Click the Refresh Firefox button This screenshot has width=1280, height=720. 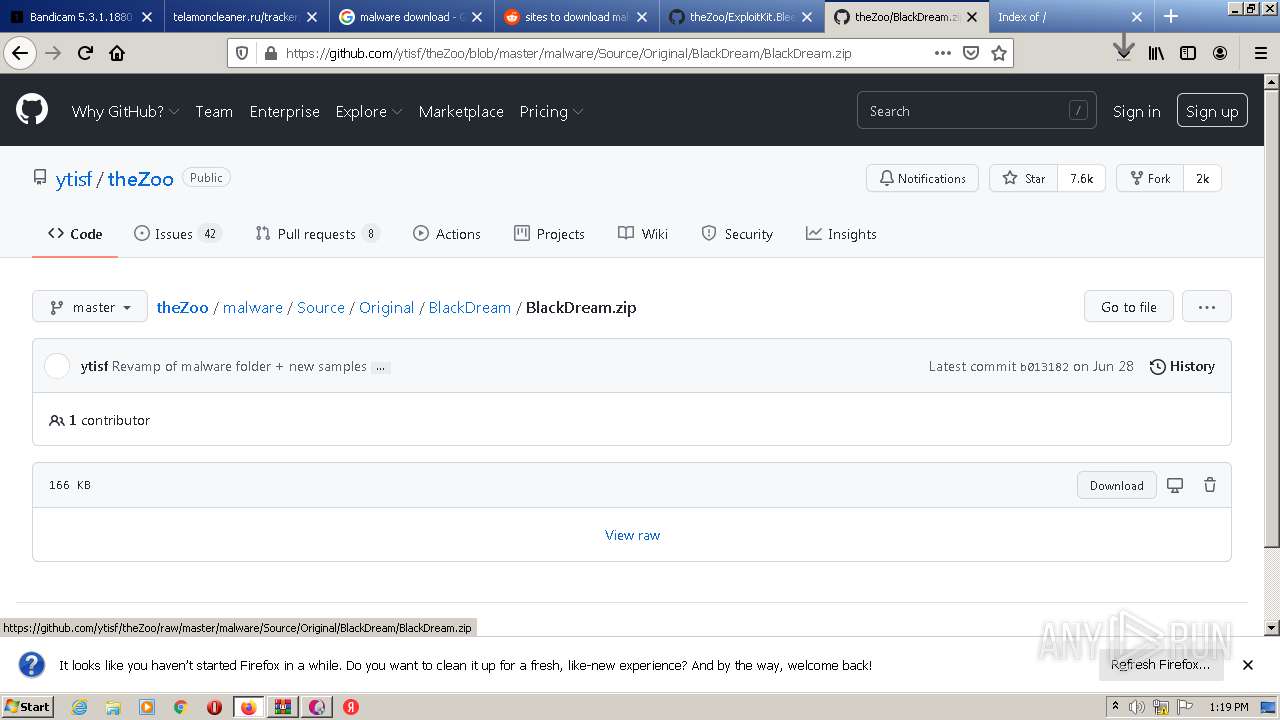[1160, 665]
